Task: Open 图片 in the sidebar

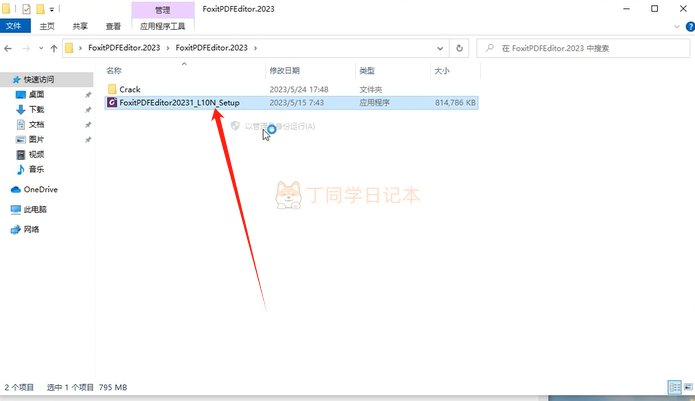Action: [x=36, y=139]
